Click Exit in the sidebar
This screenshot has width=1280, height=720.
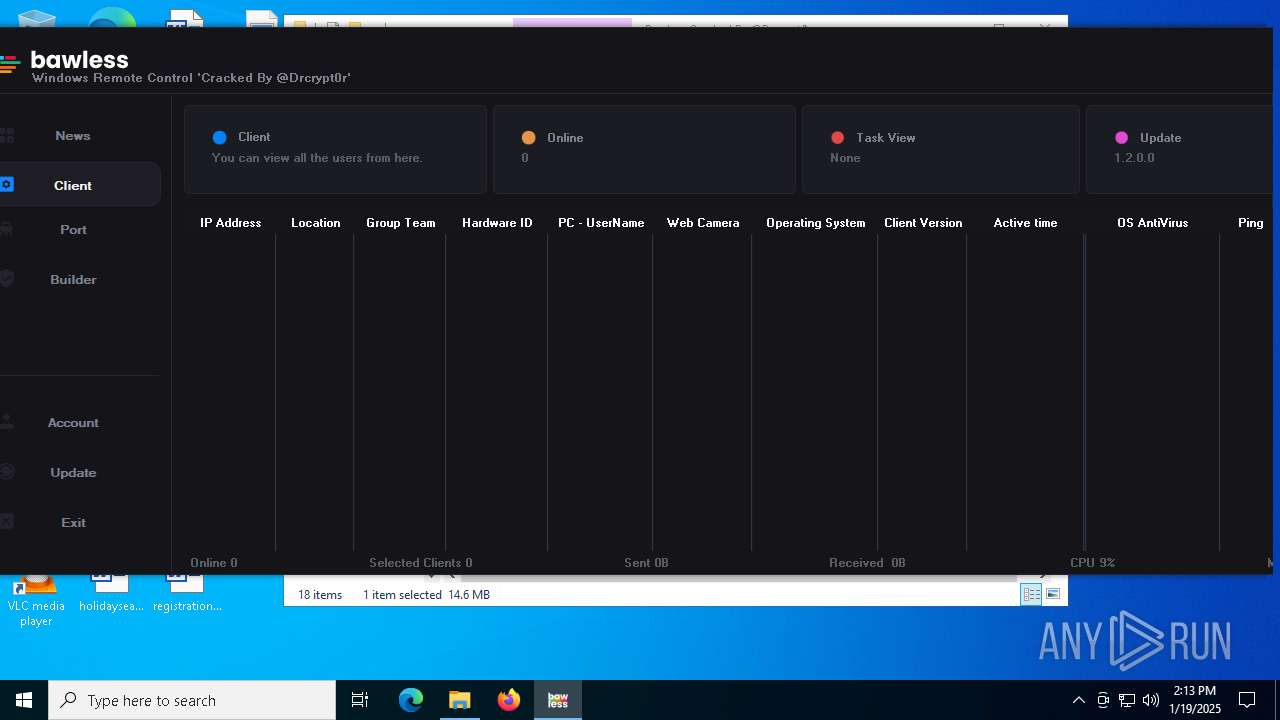[73, 523]
